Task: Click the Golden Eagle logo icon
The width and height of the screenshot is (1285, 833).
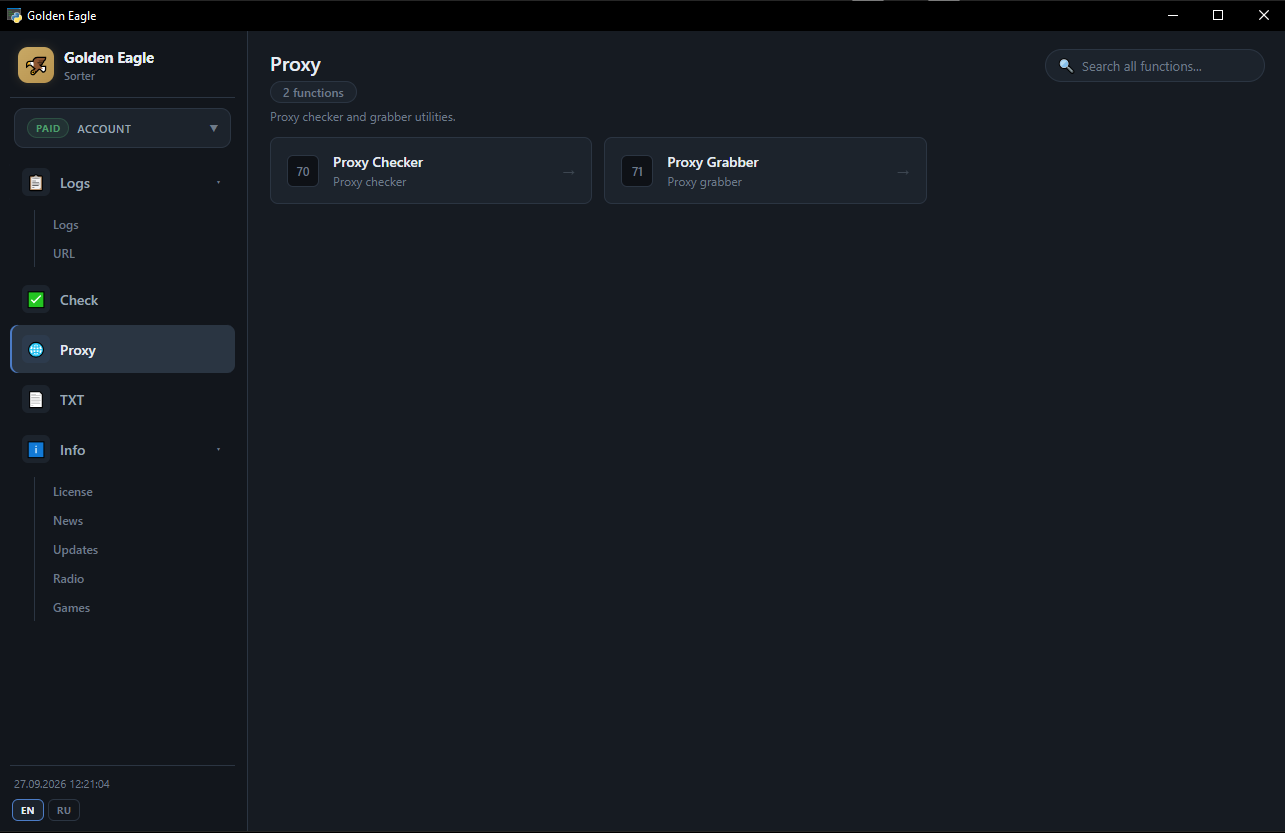Action: click(36, 65)
